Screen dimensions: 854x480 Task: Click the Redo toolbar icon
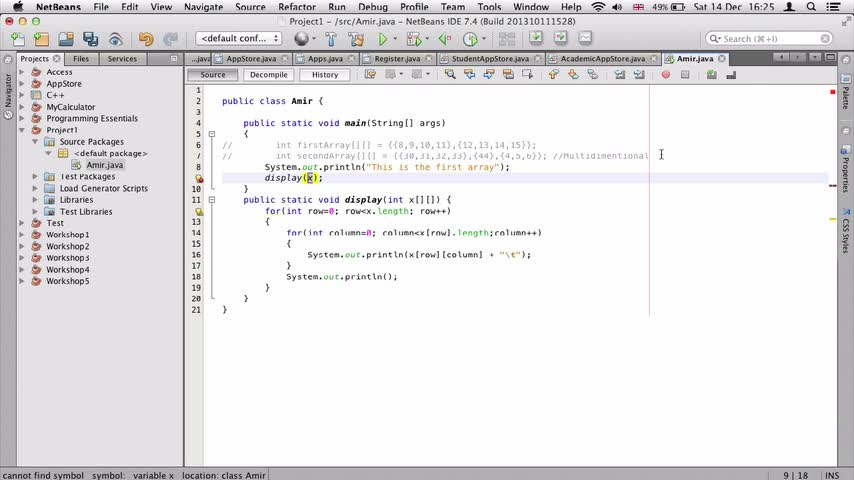point(170,39)
